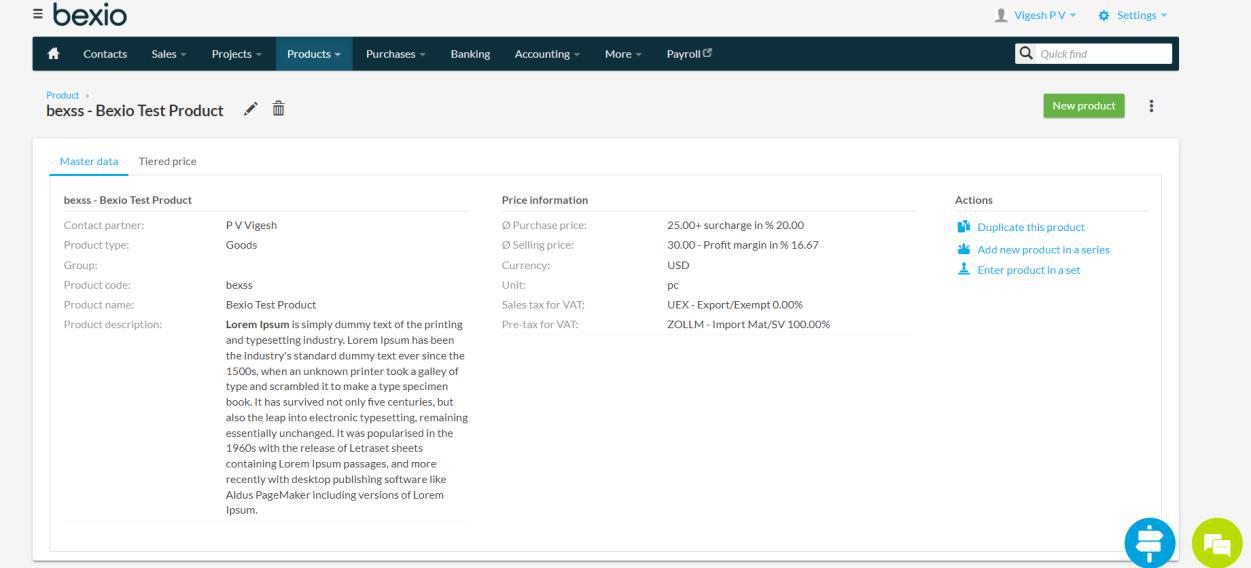The height and width of the screenshot is (568, 1251).
Task: Click Add new product in a series
Action: [1043, 249]
